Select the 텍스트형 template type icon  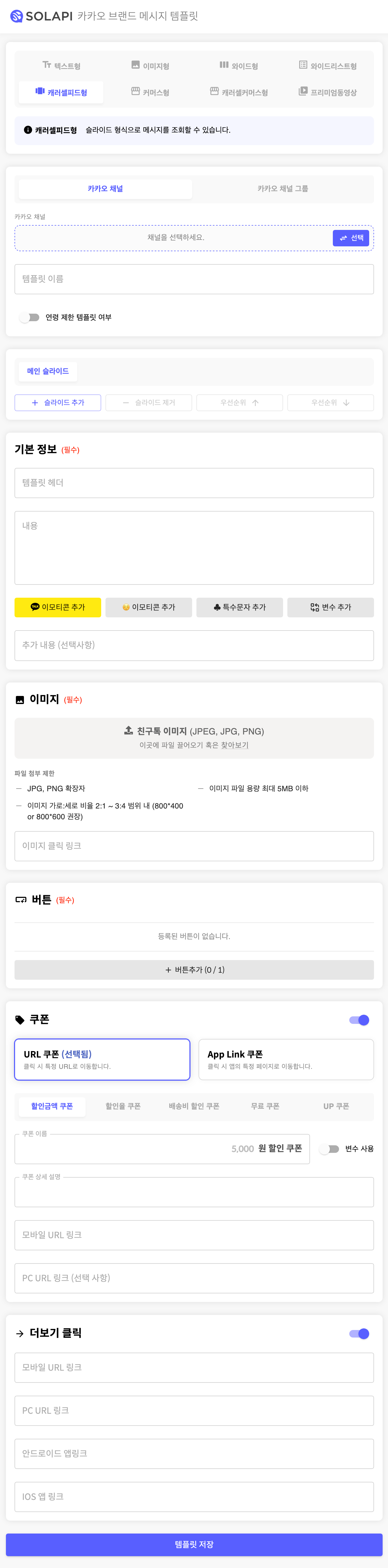[47, 65]
